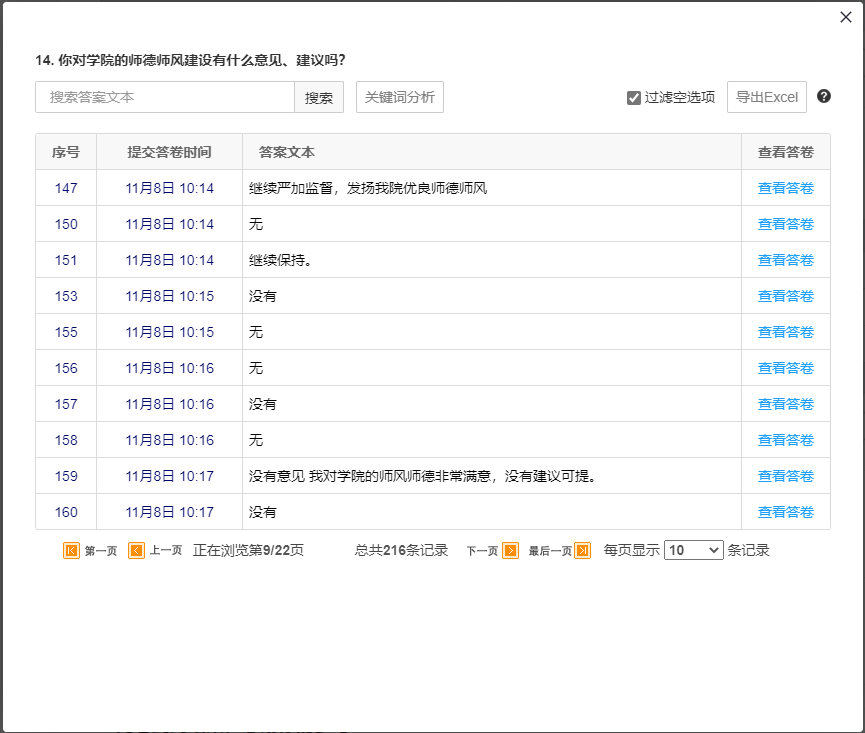Open the help question mark icon

(x=824, y=97)
